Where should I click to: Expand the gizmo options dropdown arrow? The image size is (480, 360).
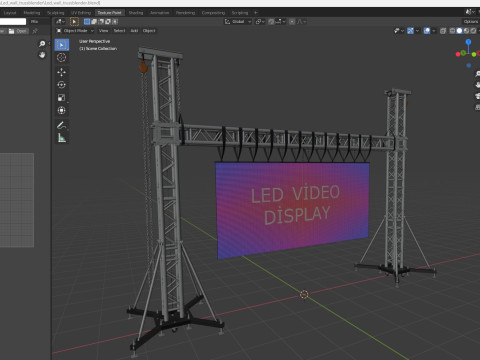[x=417, y=31]
